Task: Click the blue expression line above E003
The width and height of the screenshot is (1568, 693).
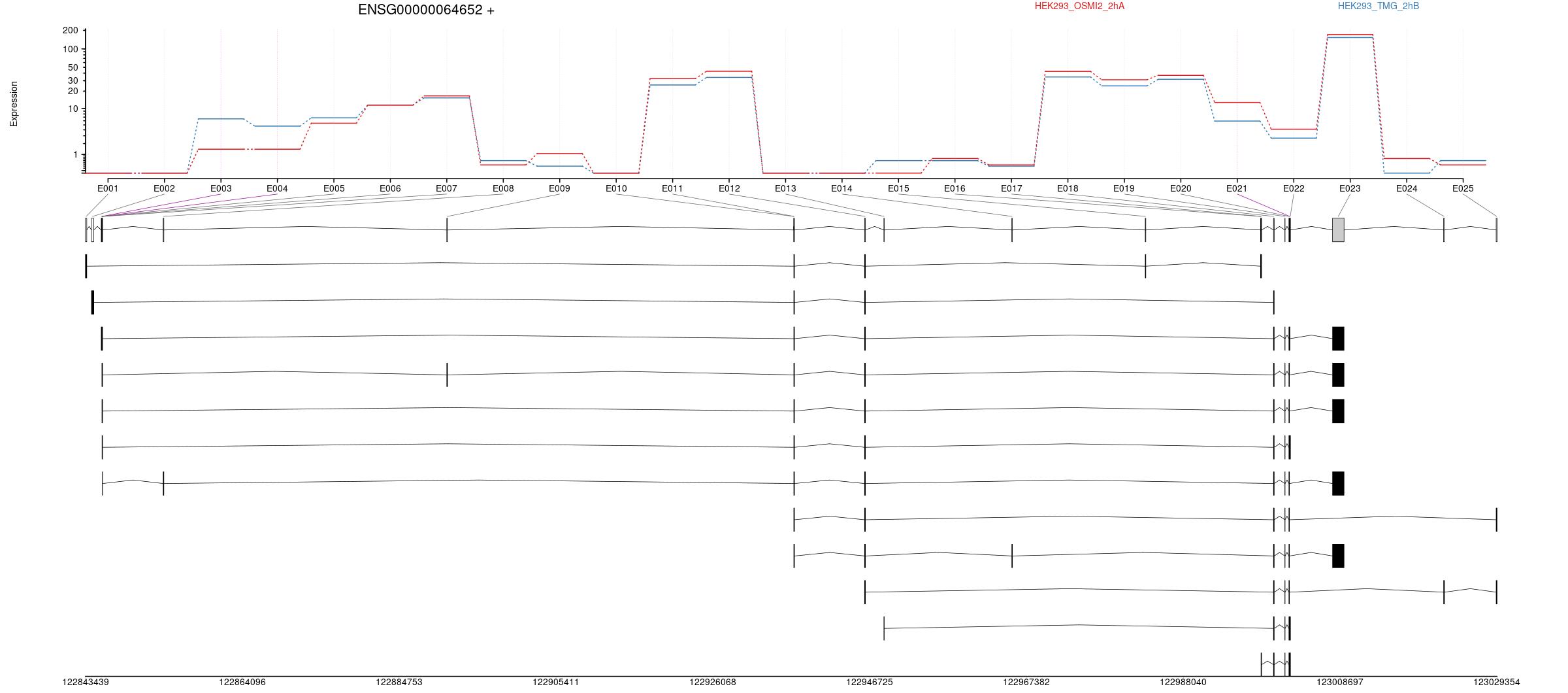Action: 221,119
